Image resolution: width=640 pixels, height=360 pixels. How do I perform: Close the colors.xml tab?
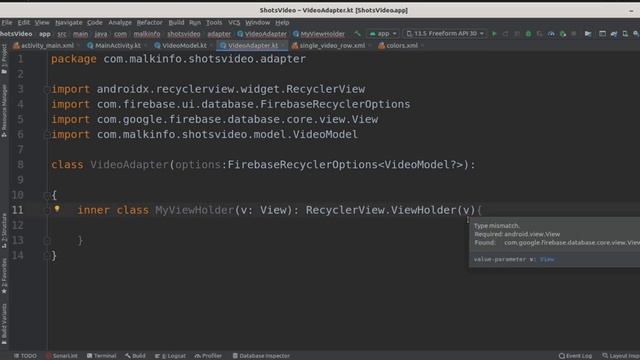tap(422, 46)
